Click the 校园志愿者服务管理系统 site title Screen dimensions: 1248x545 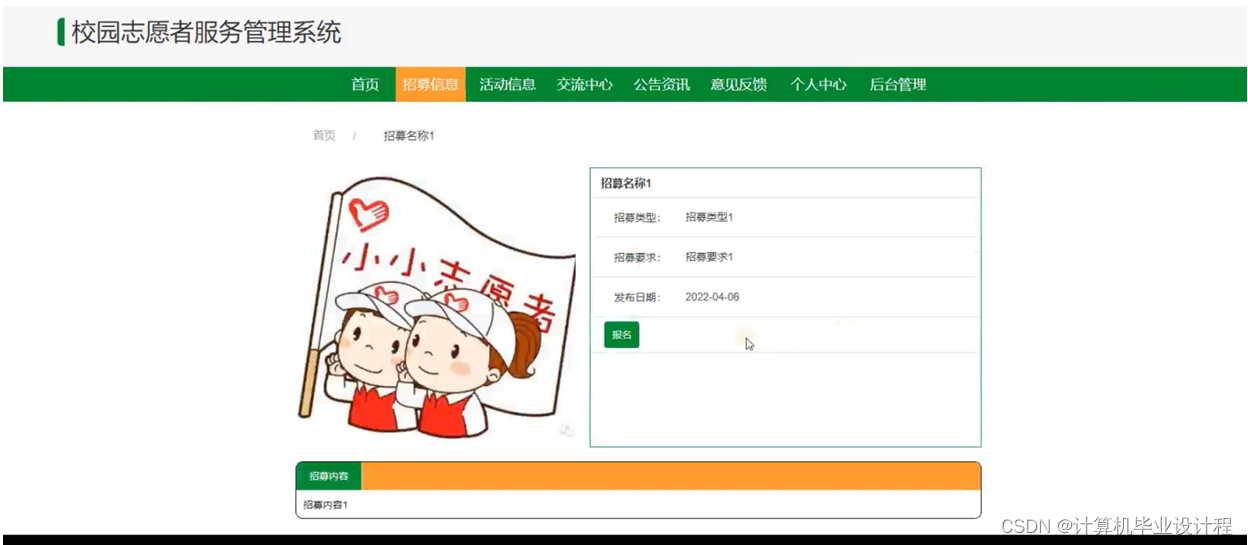[x=206, y=32]
